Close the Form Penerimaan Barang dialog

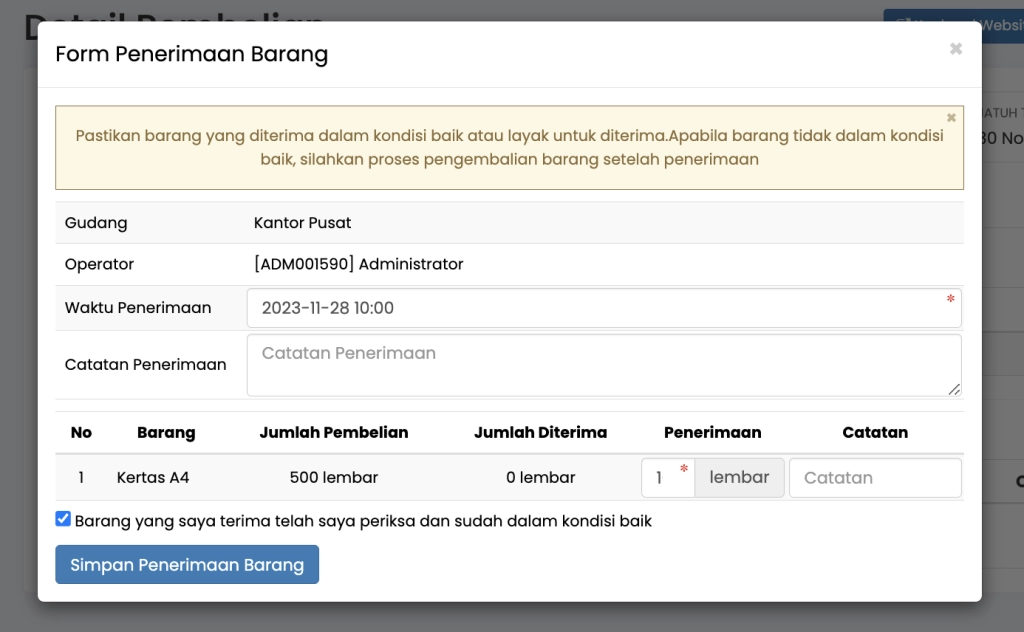(955, 48)
